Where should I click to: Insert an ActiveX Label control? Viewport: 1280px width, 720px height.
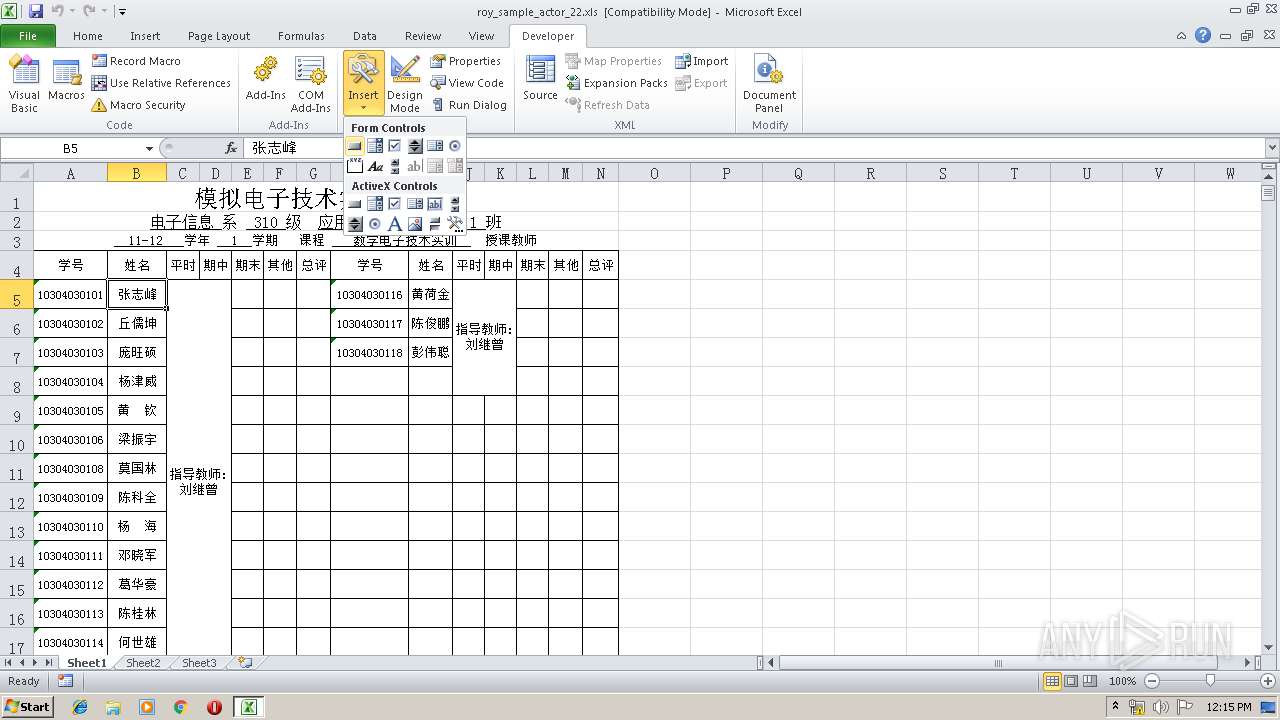tap(395, 224)
